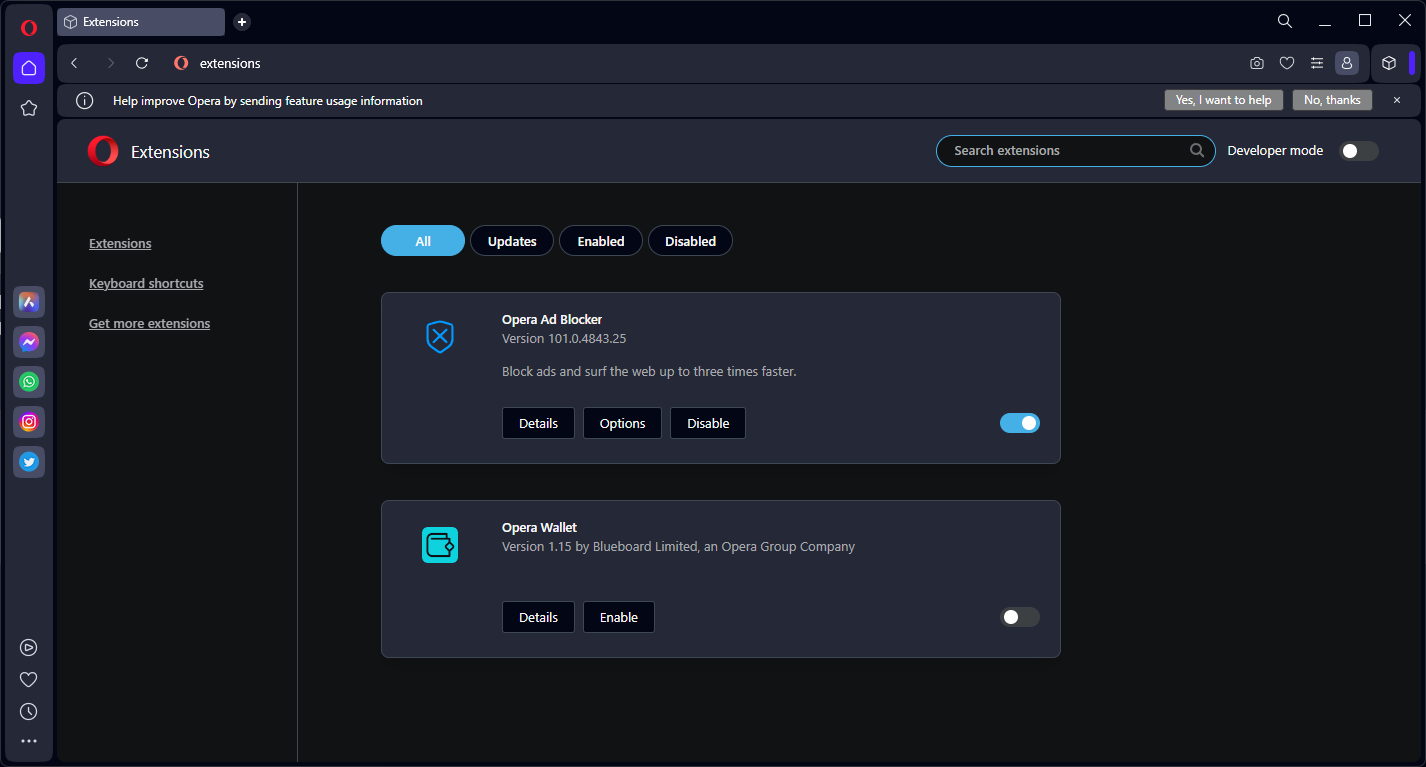This screenshot has width=1426, height=767.
Task: Click the Extensions cube toolbar icon
Action: point(1389,63)
